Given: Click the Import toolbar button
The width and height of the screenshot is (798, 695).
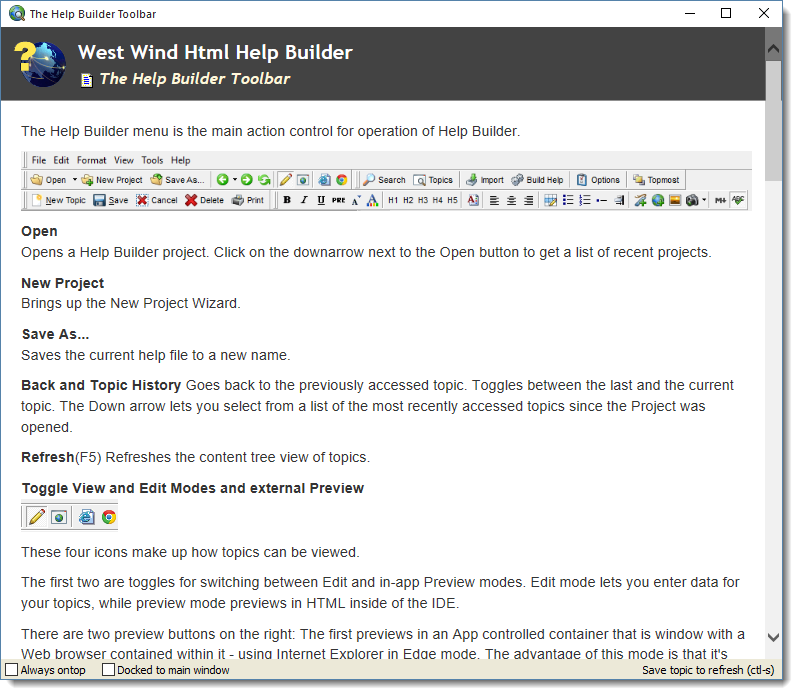Looking at the screenshot, I should (485, 180).
